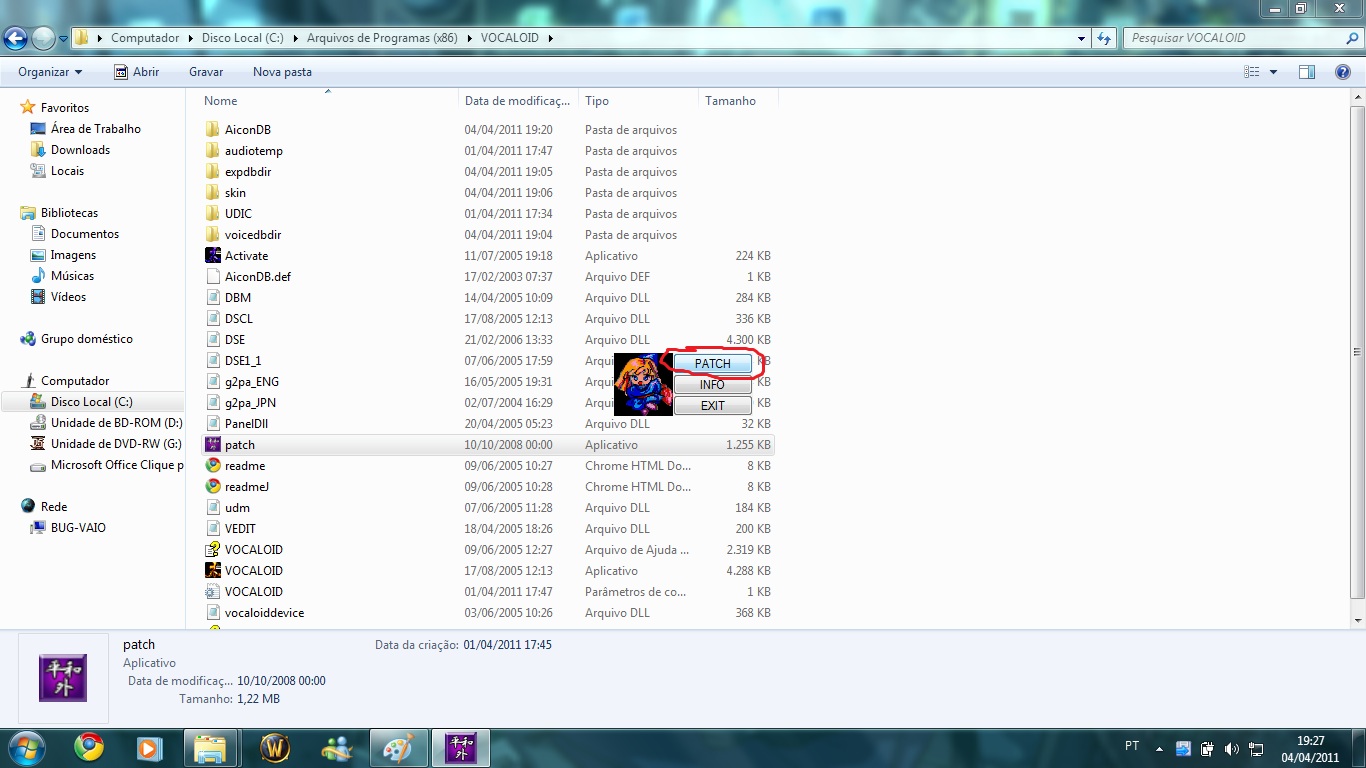Open Unidade de BD-ROM (D:) drive

tap(116, 422)
